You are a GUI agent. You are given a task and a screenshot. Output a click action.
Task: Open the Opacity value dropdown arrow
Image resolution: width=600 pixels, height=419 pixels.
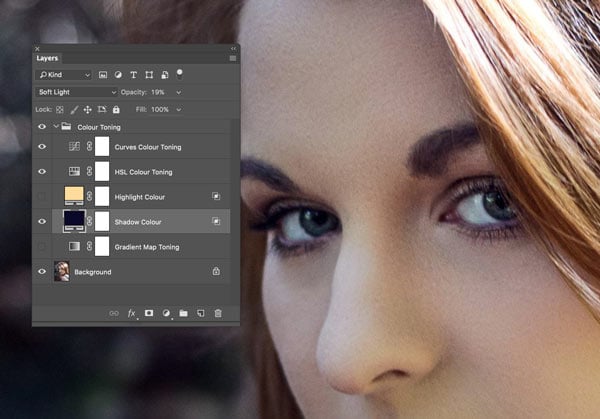[x=181, y=92]
